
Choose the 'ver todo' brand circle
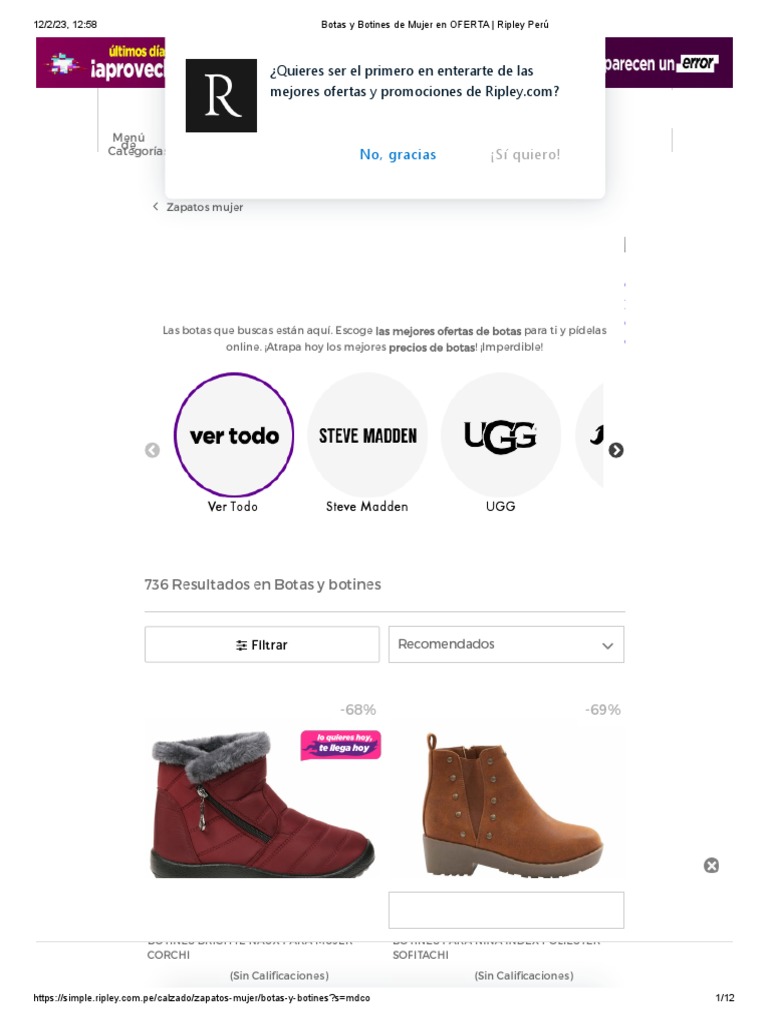234,435
